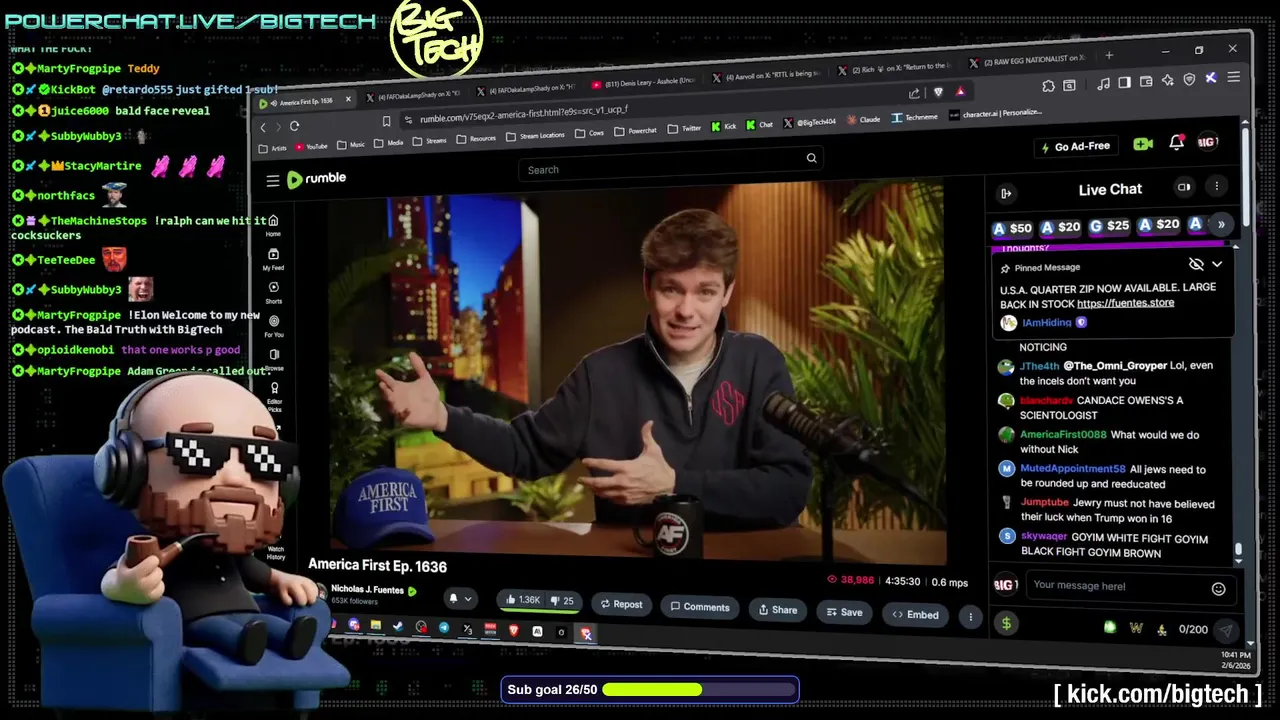Click the search magnifier icon
1280x720 pixels.
(811, 158)
